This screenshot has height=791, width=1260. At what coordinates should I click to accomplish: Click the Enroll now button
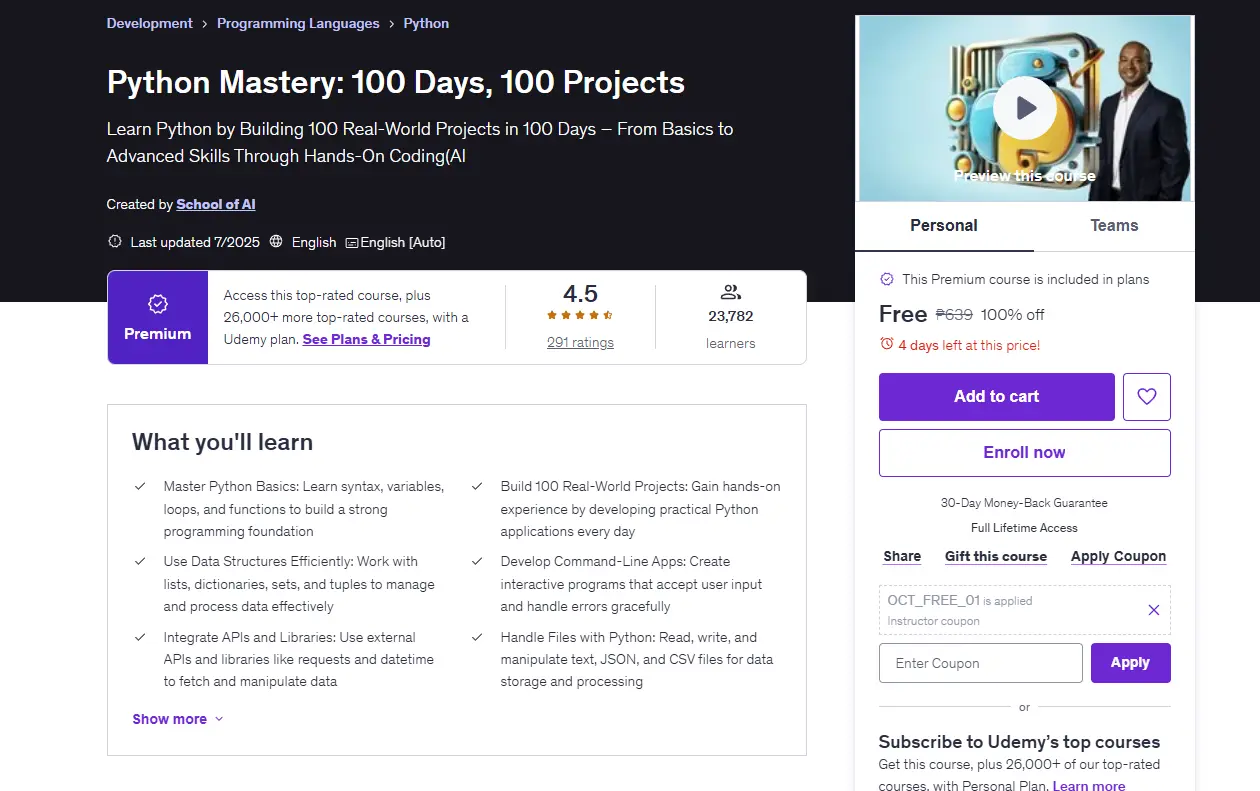[1024, 453]
